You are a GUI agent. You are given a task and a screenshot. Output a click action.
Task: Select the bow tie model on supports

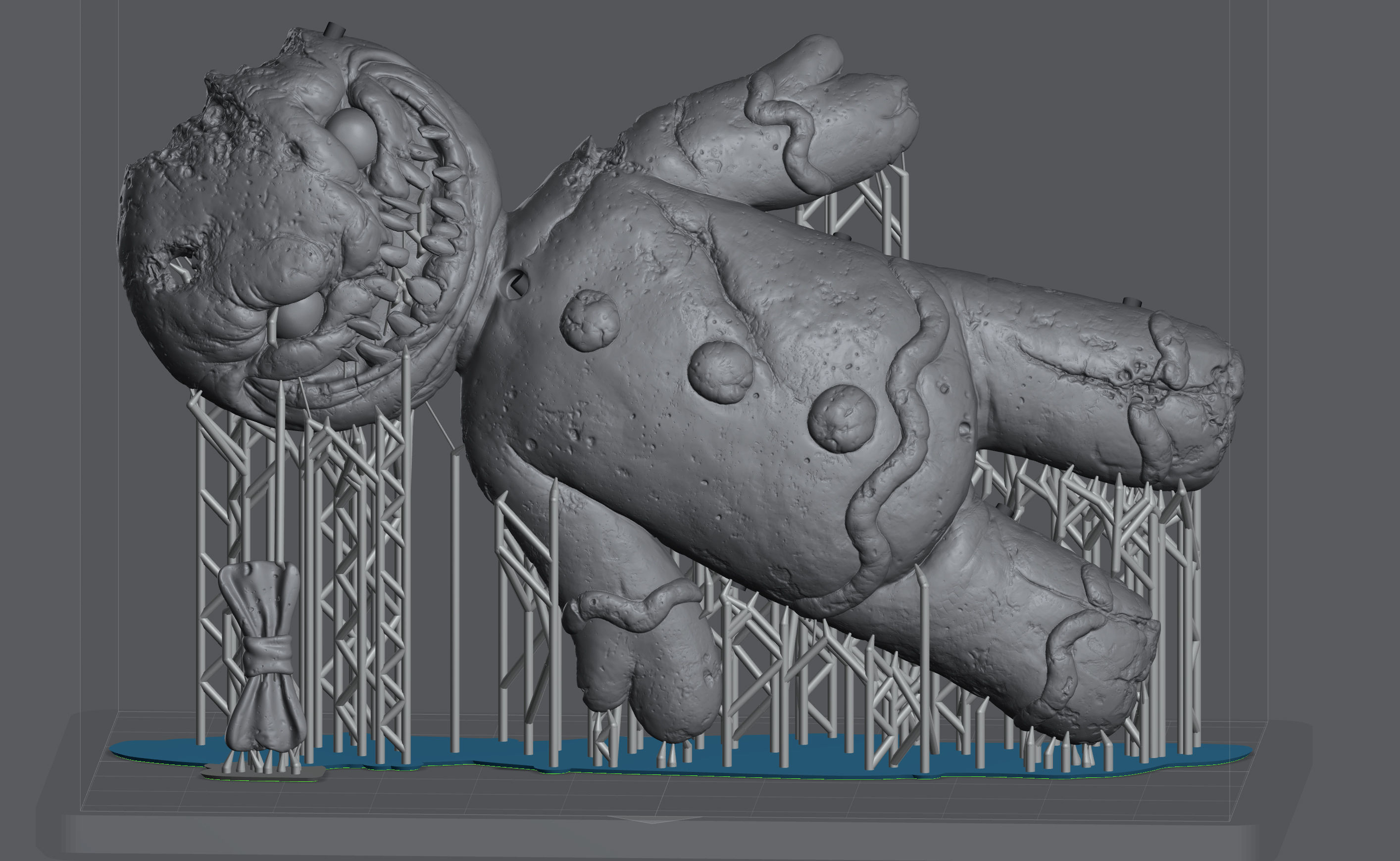tap(264, 656)
